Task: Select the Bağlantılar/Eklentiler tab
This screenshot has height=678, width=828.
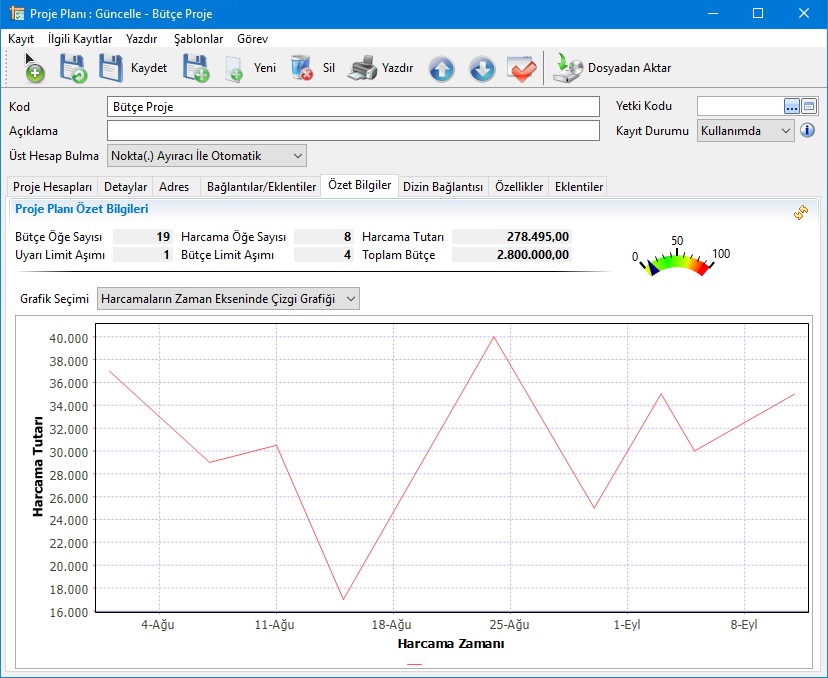Action: (x=261, y=187)
